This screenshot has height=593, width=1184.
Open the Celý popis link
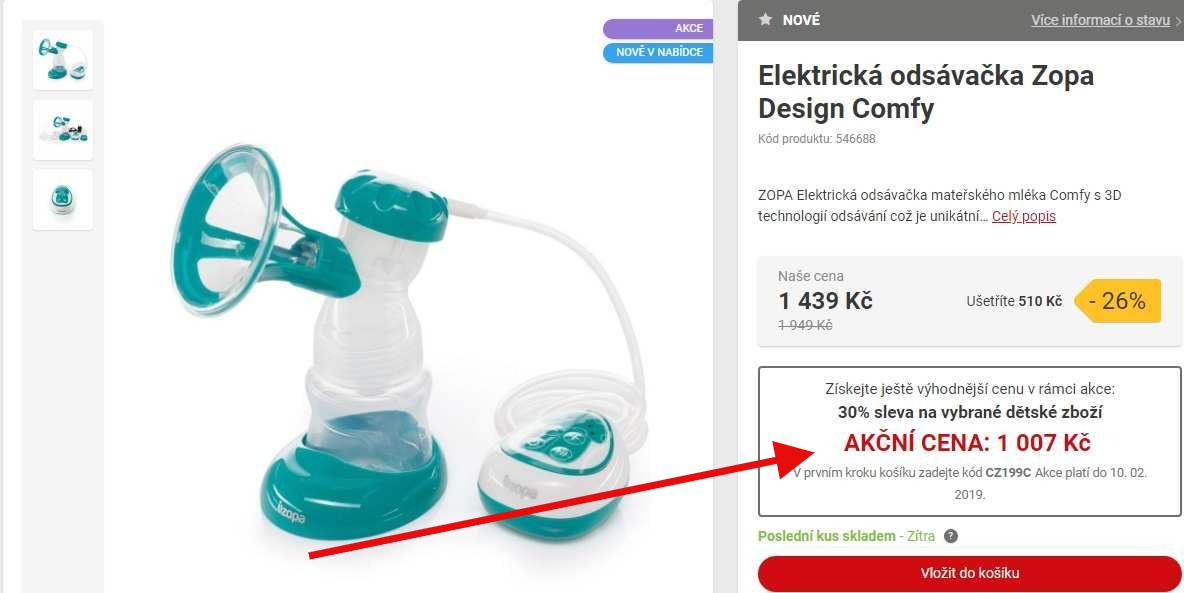click(x=1024, y=217)
